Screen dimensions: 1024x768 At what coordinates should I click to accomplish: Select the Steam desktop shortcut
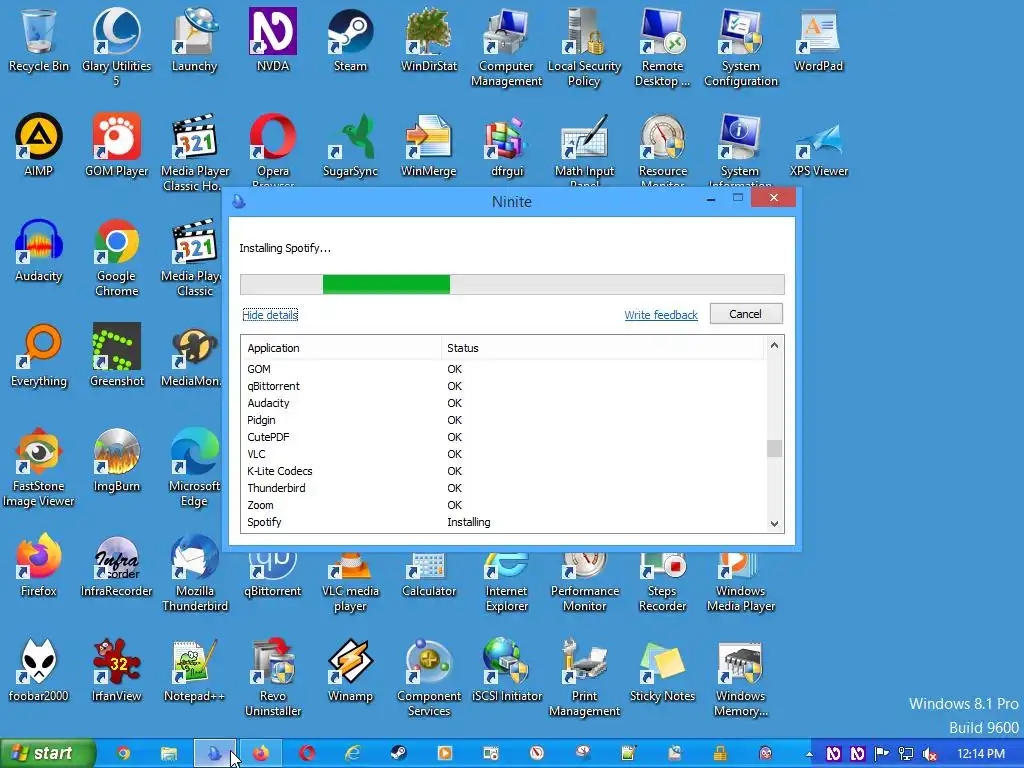tap(350, 39)
